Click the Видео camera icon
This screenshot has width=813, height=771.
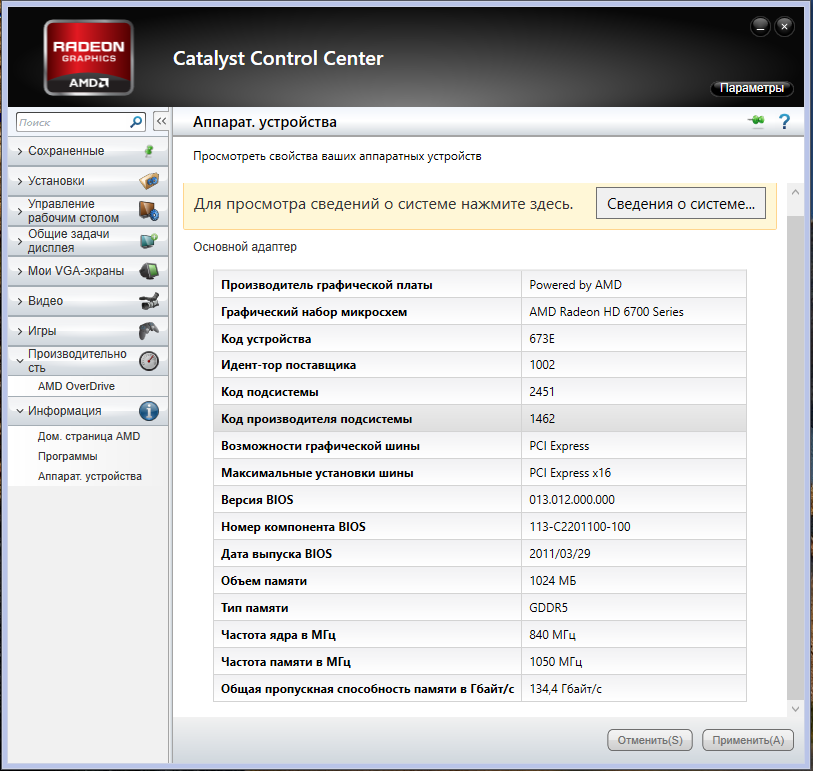(149, 301)
